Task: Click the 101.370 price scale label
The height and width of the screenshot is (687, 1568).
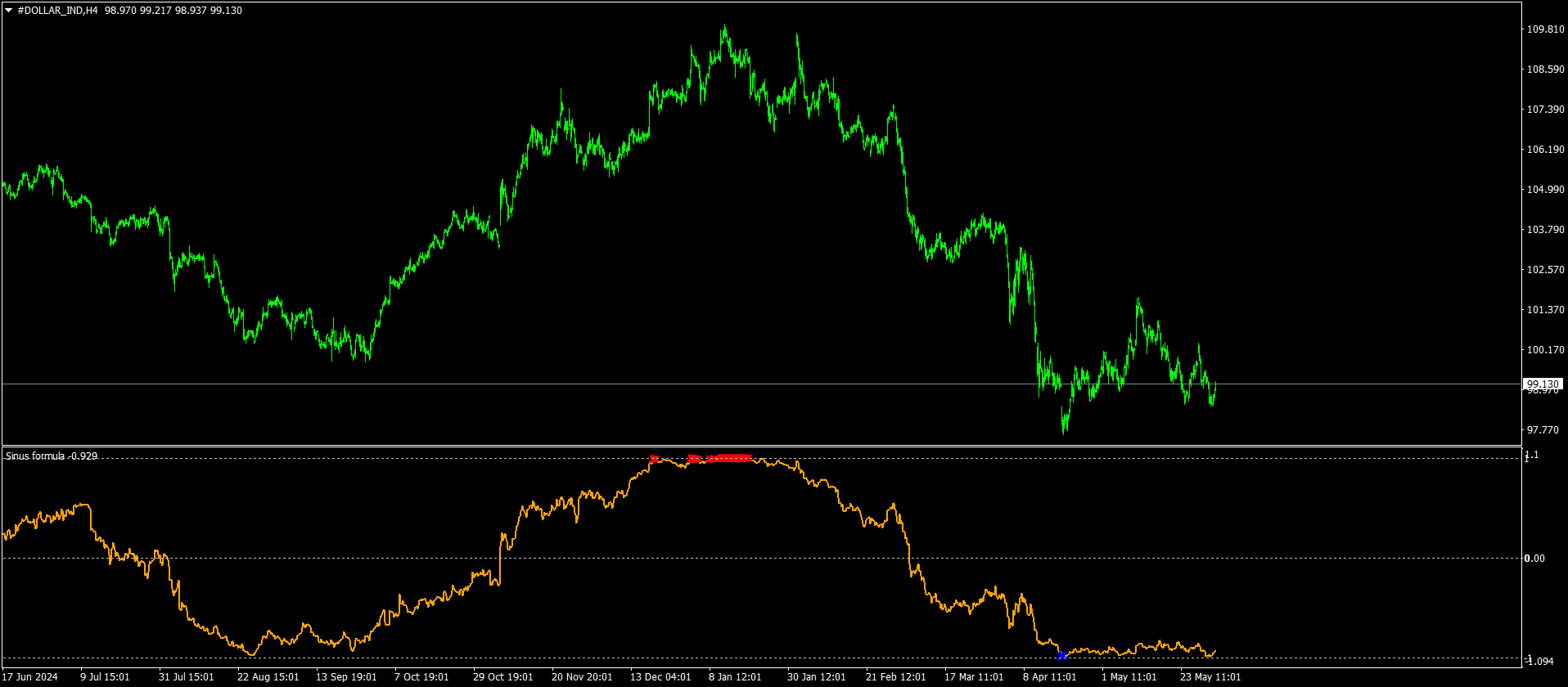Action: pyautogui.click(x=1545, y=310)
